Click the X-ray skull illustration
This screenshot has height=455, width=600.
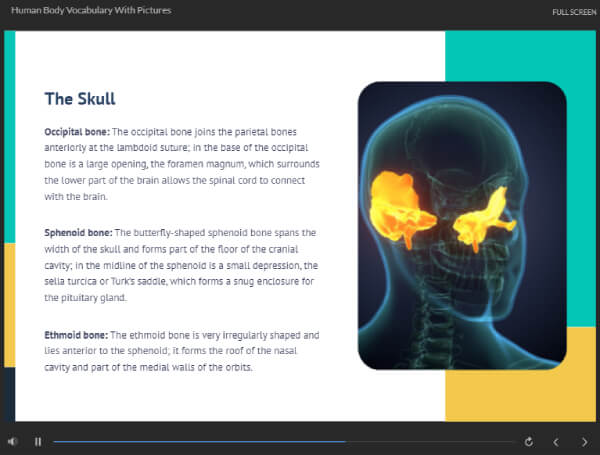[462, 225]
